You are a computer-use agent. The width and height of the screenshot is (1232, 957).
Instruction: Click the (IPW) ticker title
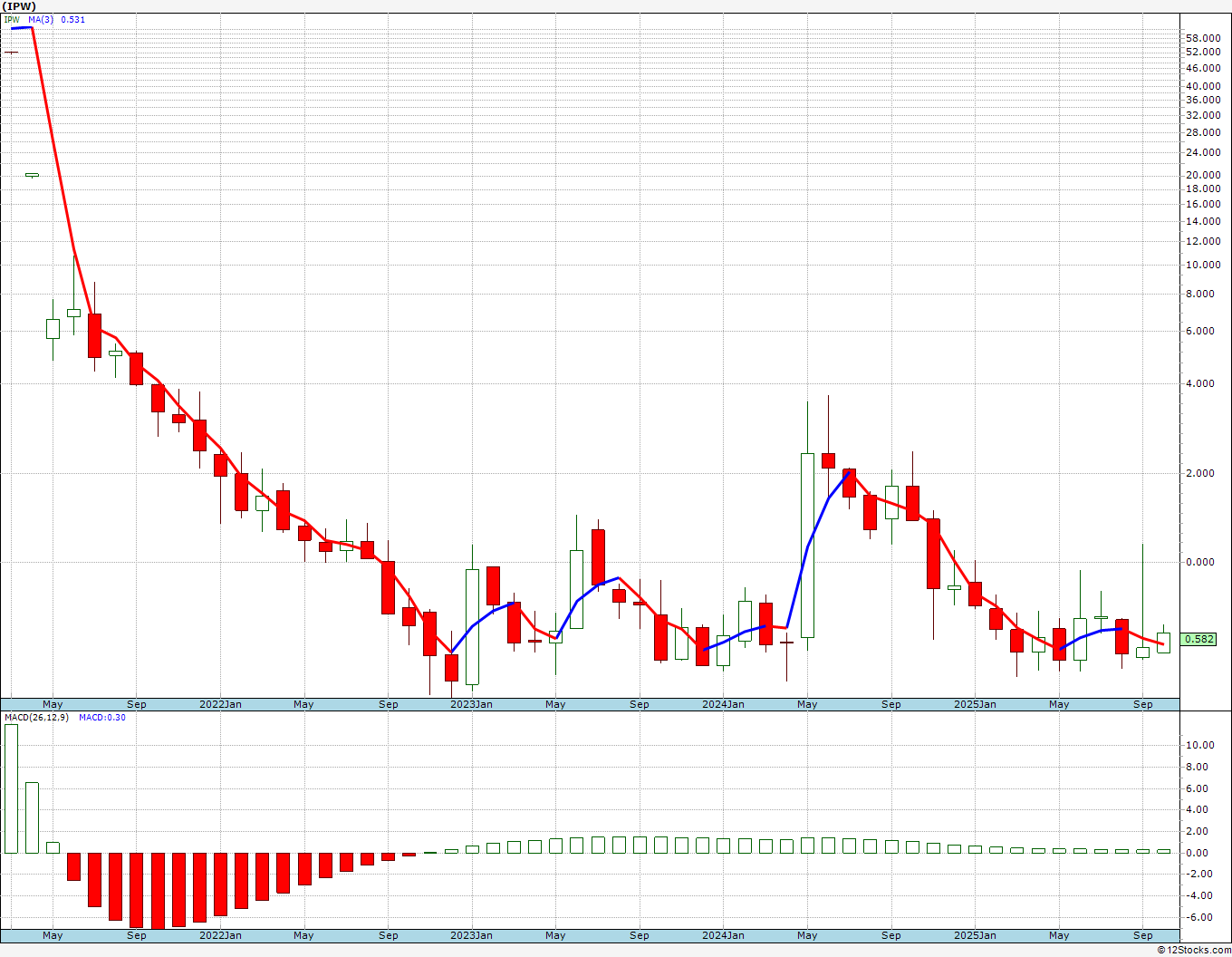coord(18,6)
